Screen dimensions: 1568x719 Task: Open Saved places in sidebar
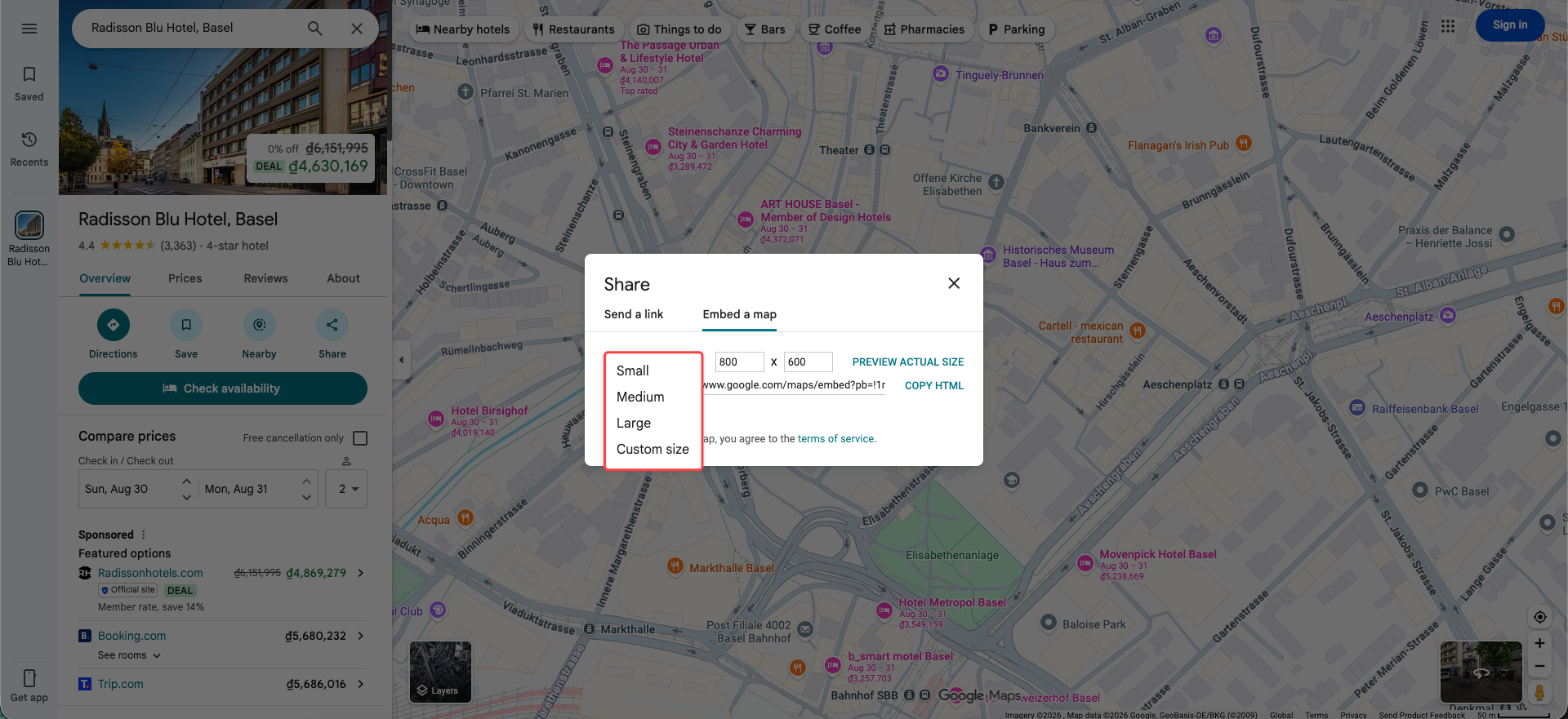(29, 84)
